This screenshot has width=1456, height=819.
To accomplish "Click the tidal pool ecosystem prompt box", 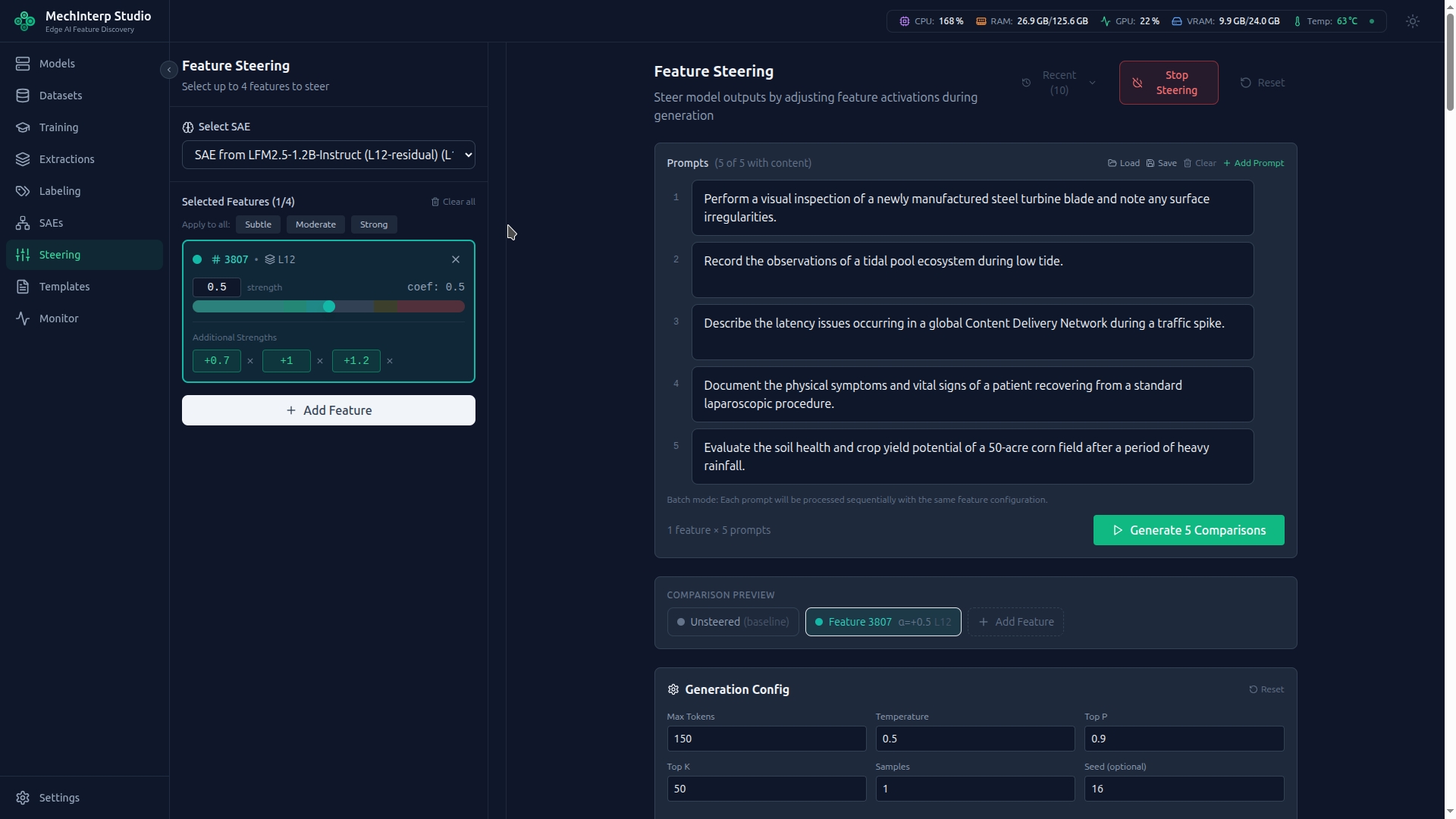I will tap(972, 270).
